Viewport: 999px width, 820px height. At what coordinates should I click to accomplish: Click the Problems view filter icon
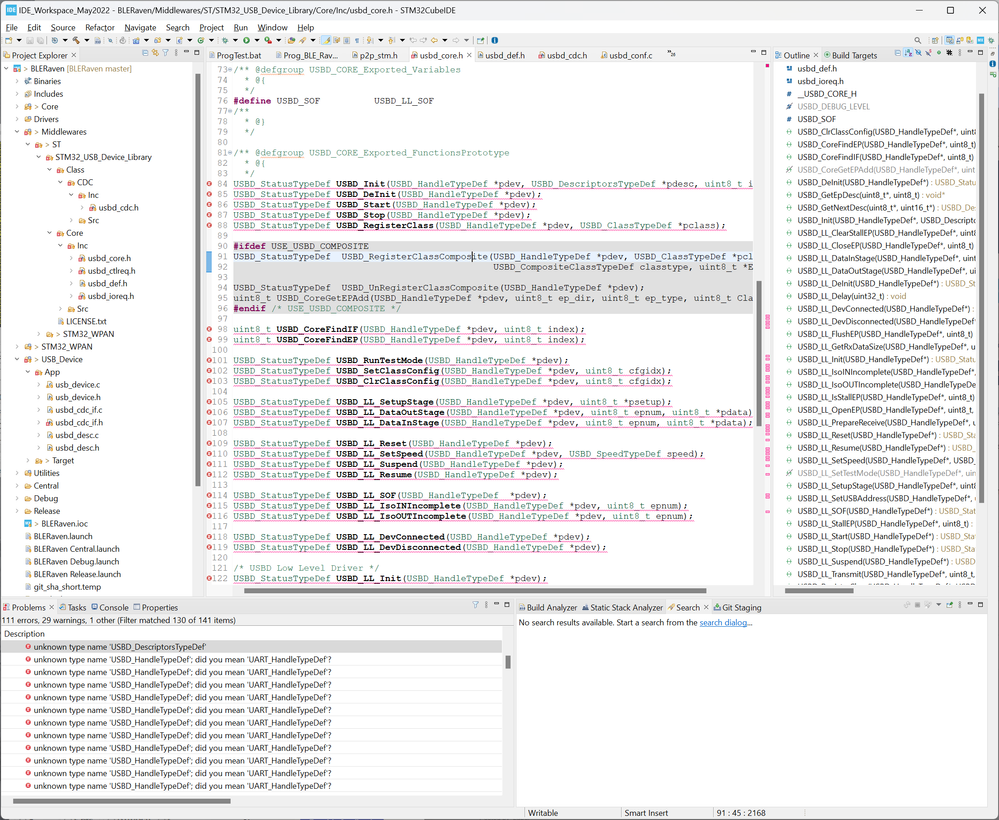pyautogui.click(x=475, y=605)
